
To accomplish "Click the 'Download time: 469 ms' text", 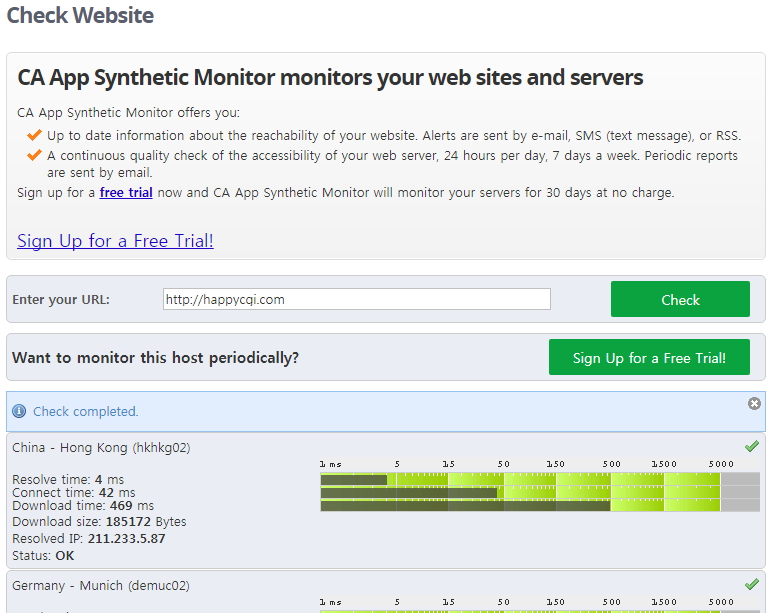I will click(x=83, y=505).
